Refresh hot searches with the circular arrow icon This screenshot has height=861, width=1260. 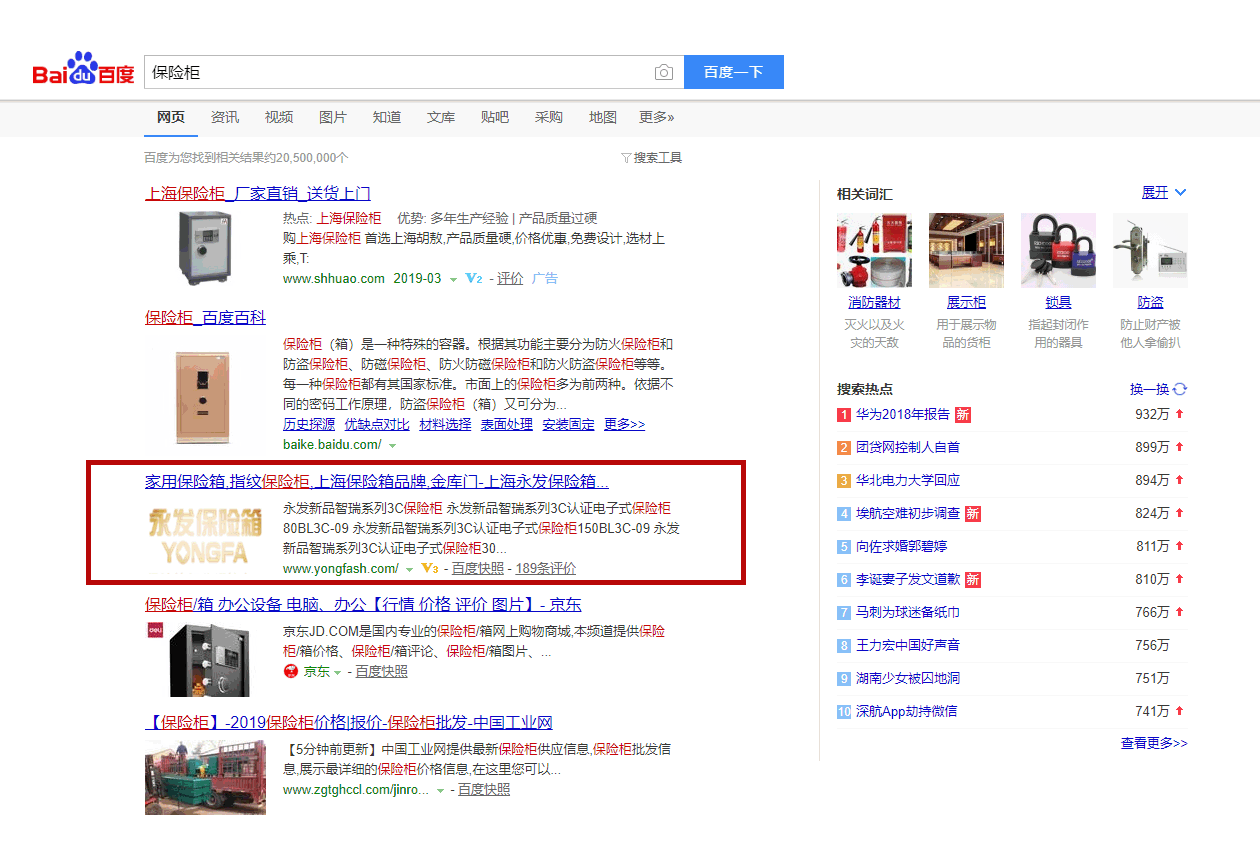(x=1180, y=389)
